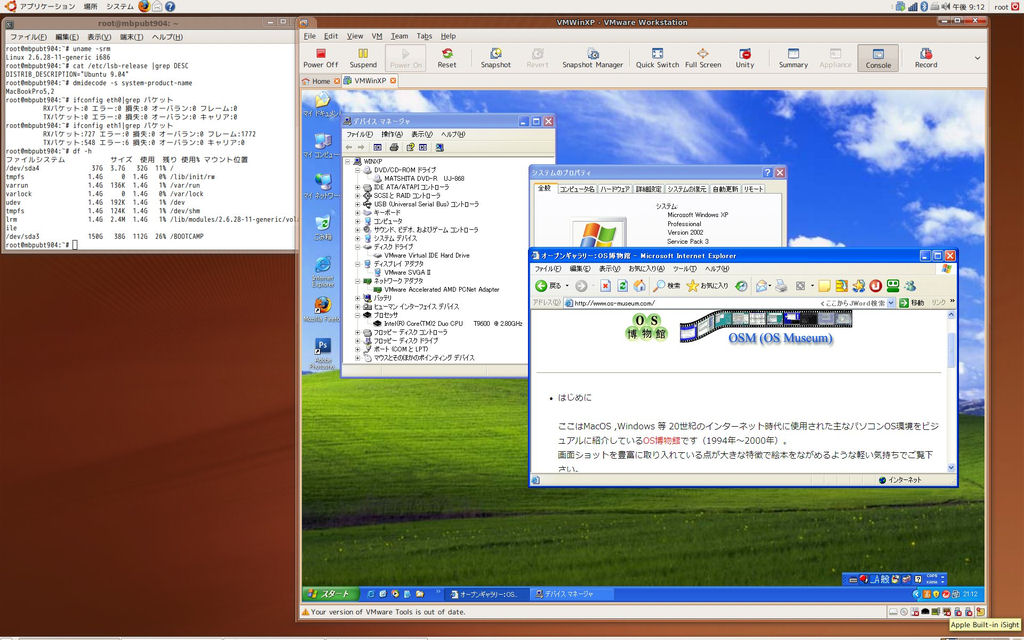Open the terminal's 端末 (Terminal) menu
Image resolution: width=1024 pixels, height=640 pixels.
tap(131, 37)
